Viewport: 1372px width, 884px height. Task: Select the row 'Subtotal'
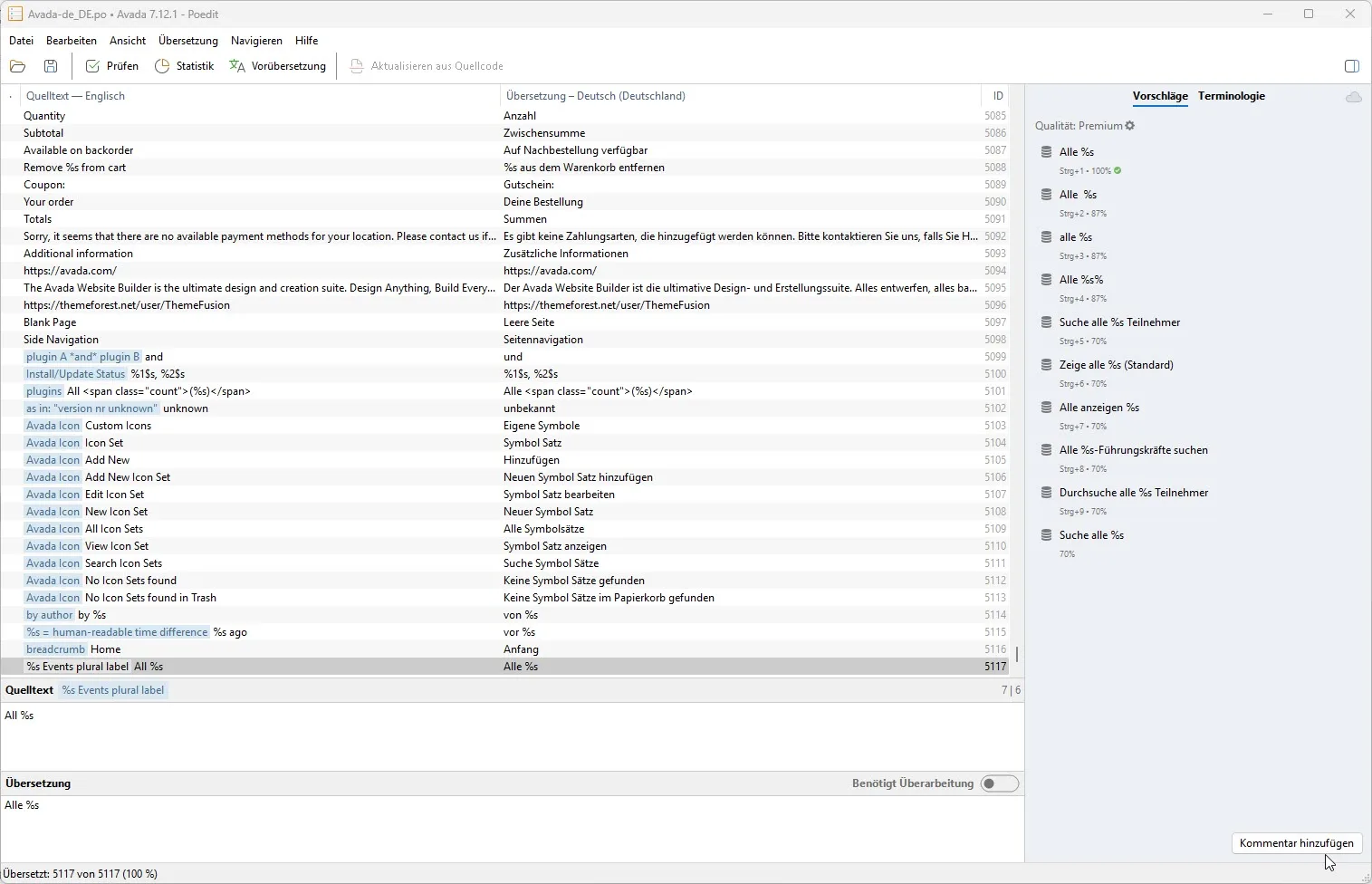coord(506,133)
